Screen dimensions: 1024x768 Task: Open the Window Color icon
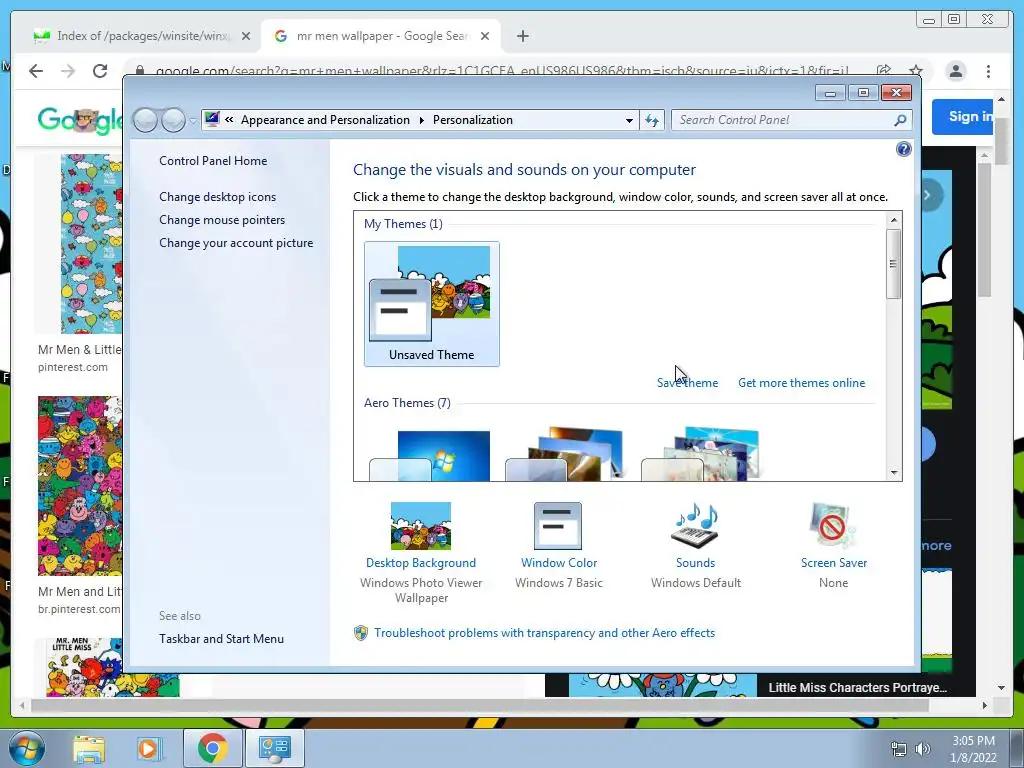pyautogui.click(x=558, y=526)
